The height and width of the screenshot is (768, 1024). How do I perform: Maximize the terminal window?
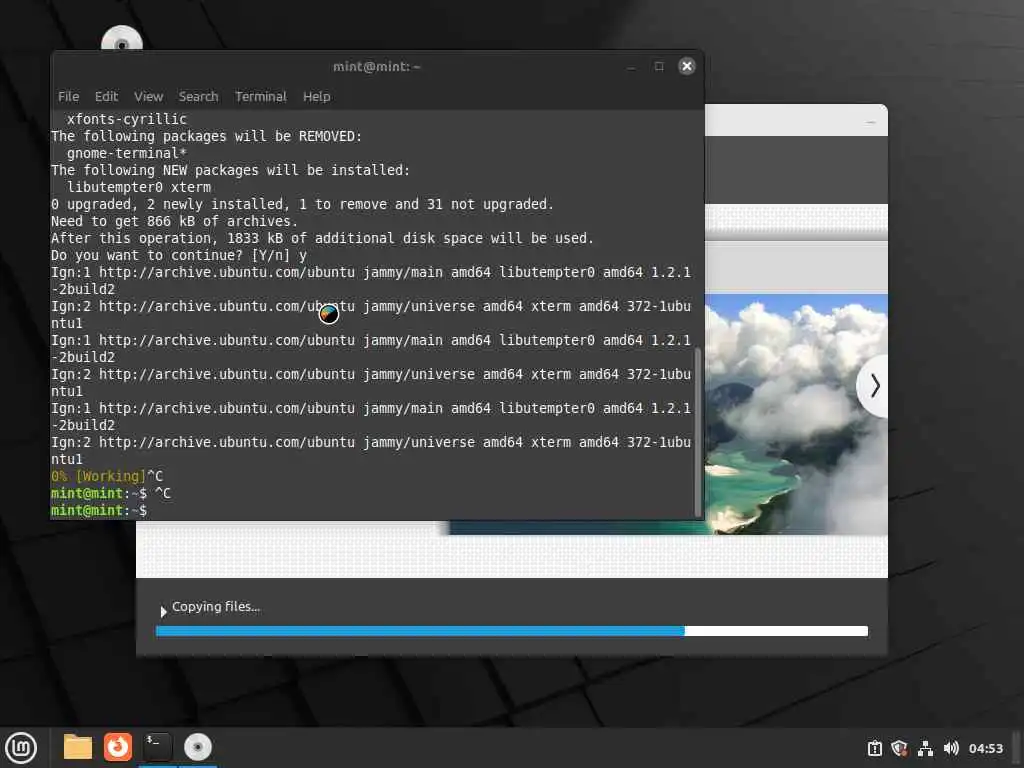click(x=659, y=66)
